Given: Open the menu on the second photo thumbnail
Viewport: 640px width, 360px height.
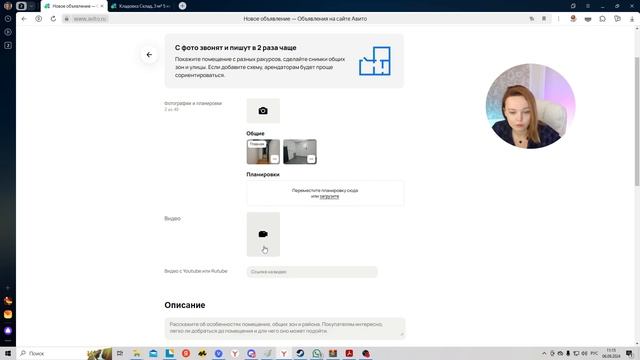Looking at the screenshot, I should pos(311,159).
